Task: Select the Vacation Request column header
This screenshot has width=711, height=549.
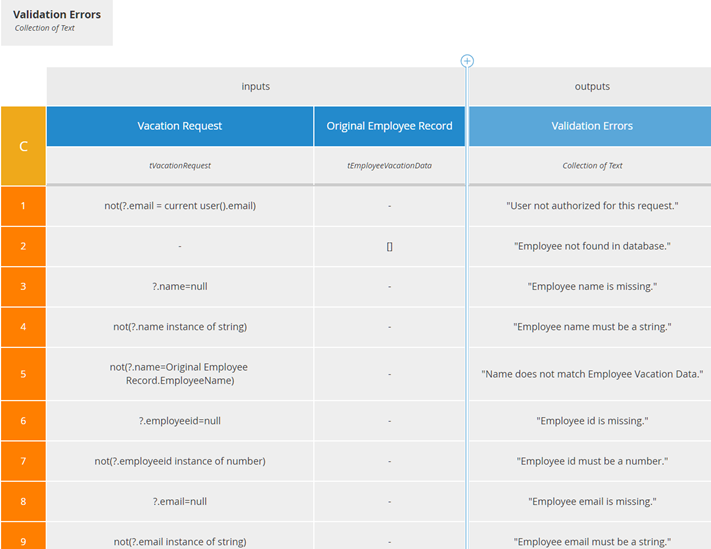Action: click(180, 126)
